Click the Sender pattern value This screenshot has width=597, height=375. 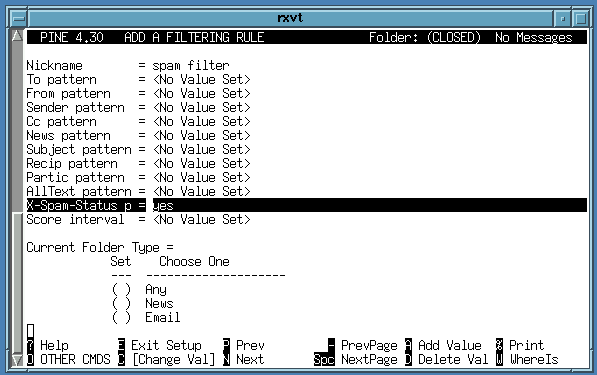(202, 108)
